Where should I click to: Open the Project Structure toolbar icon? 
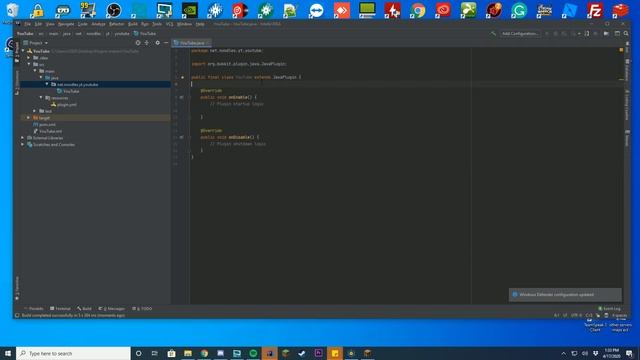tap(606, 33)
